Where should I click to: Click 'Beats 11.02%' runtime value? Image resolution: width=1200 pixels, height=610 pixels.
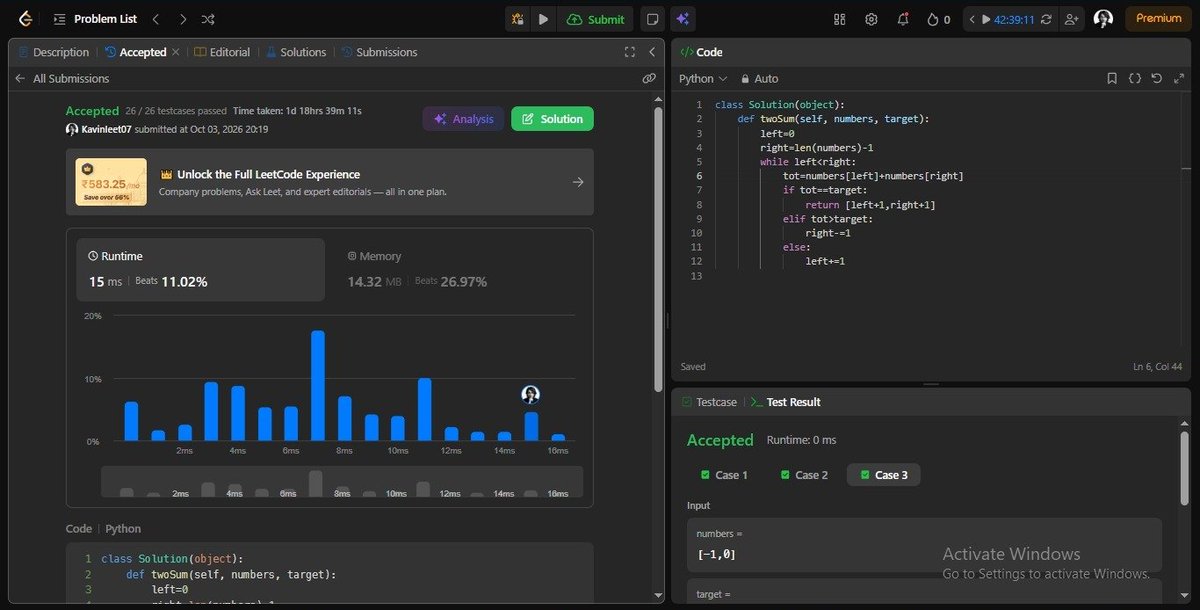(x=171, y=282)
